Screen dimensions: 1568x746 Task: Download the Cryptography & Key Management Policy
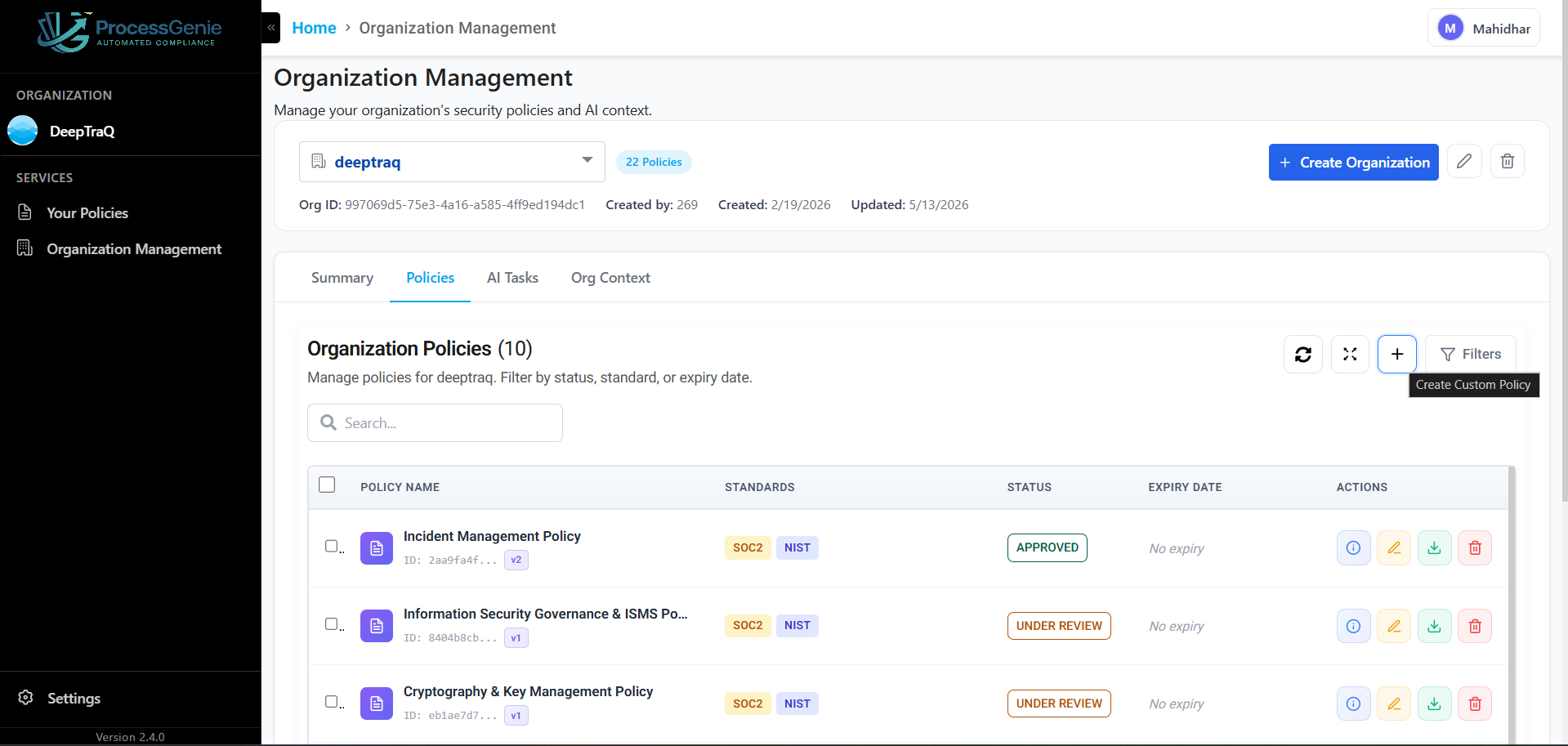point(1434,704)
